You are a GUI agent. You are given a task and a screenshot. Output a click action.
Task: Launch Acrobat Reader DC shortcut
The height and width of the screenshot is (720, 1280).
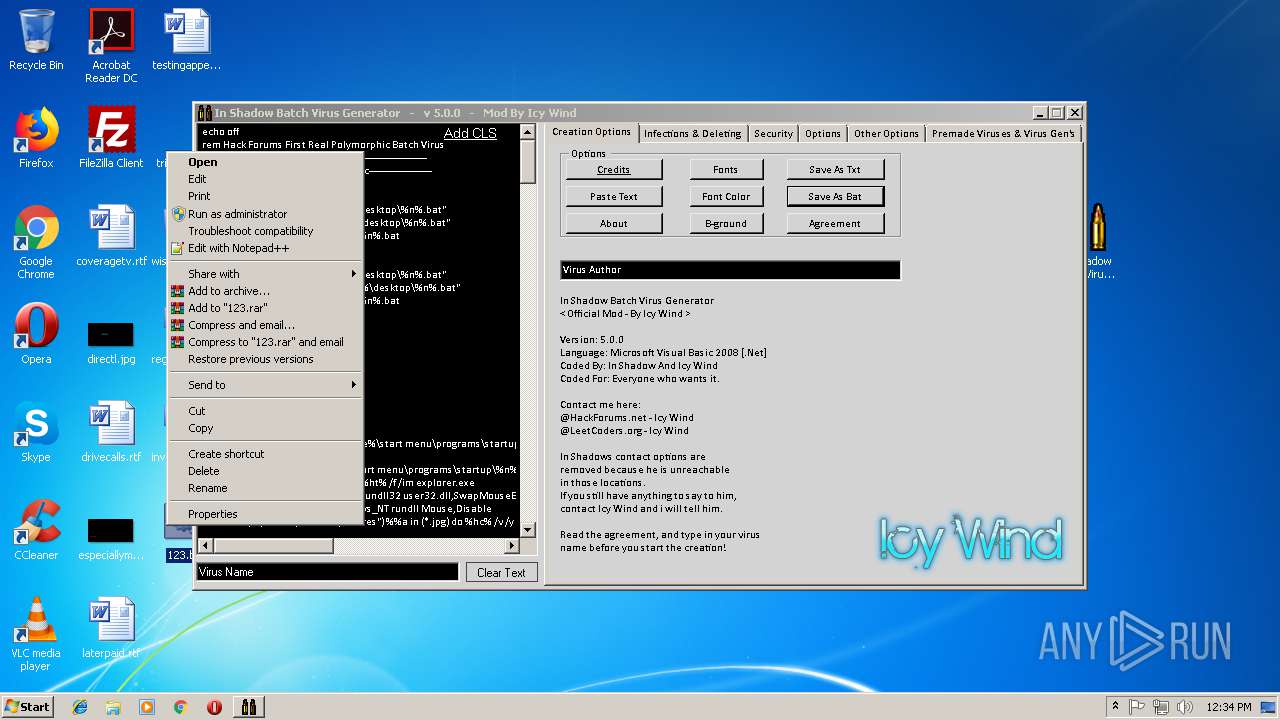coord(111,46)
